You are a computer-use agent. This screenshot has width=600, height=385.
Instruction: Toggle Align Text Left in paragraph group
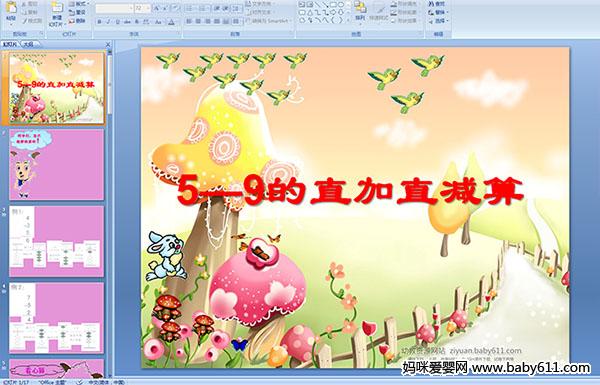click(189, 21)
